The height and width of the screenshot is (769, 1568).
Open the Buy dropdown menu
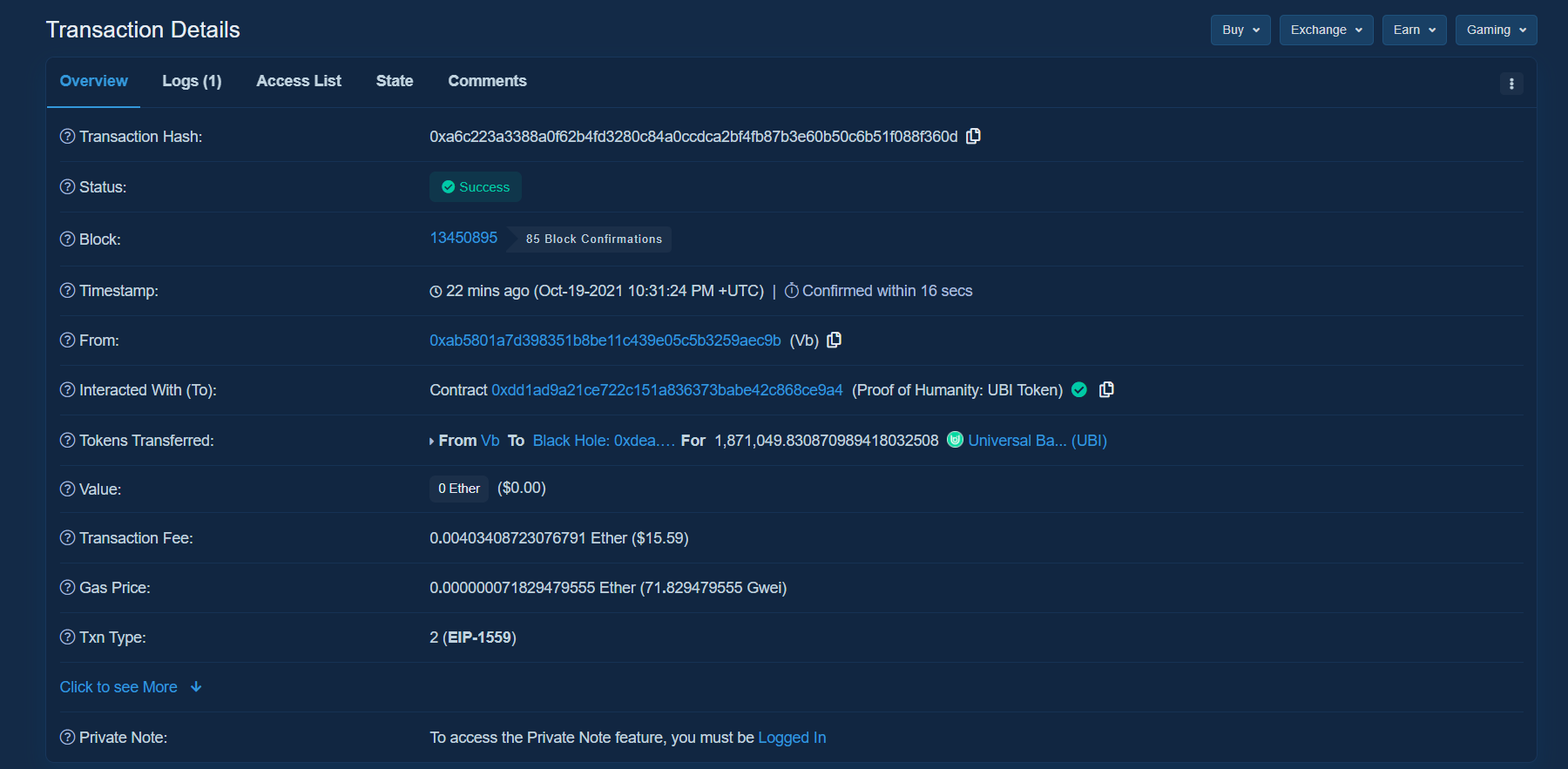[1240, 30]
